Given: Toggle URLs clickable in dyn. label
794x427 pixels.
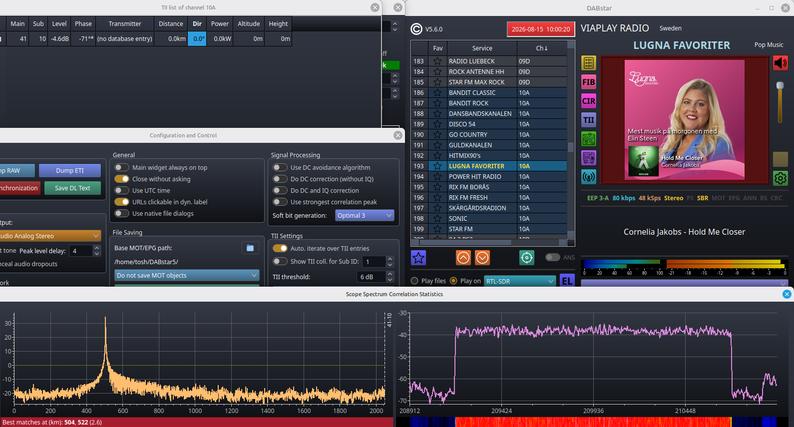Looking at the screenshot, I should [121, 202].
